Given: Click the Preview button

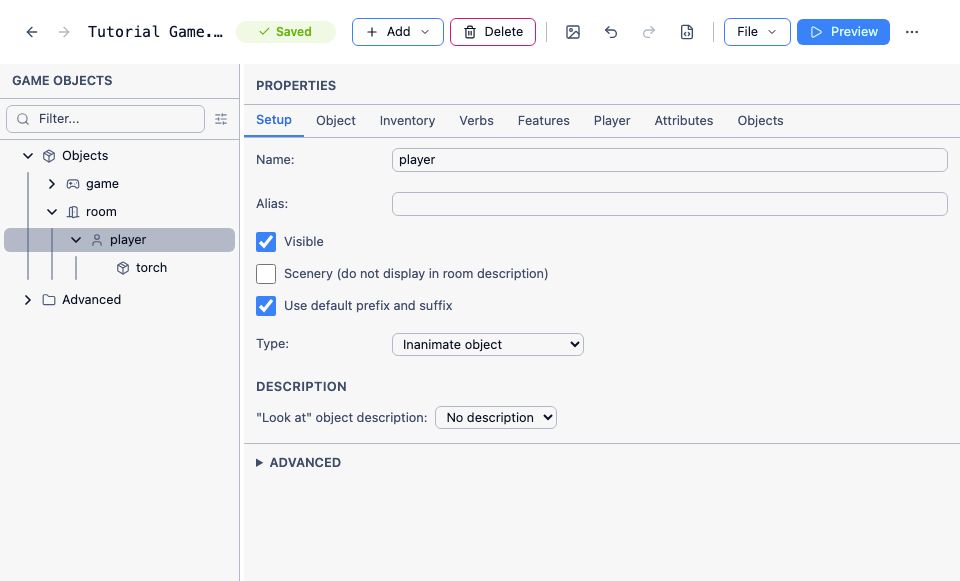Looking at the screenshot, I should point(843,32).
